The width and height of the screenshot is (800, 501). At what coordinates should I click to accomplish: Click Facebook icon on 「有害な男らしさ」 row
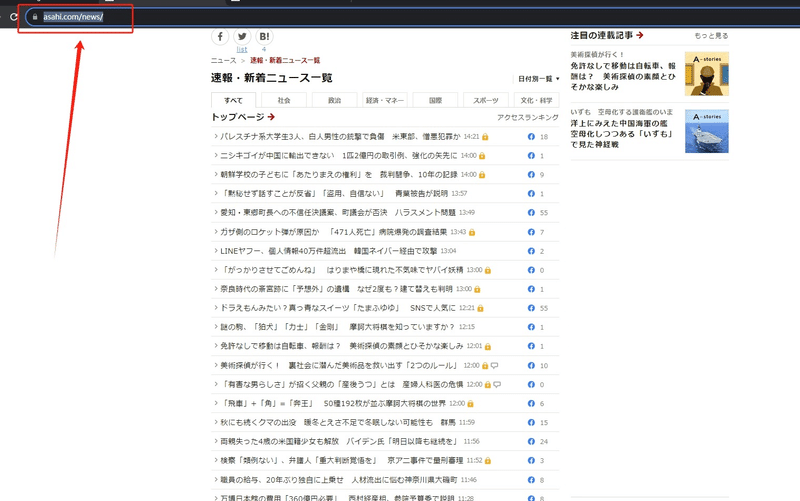click(x=531, y=384)
